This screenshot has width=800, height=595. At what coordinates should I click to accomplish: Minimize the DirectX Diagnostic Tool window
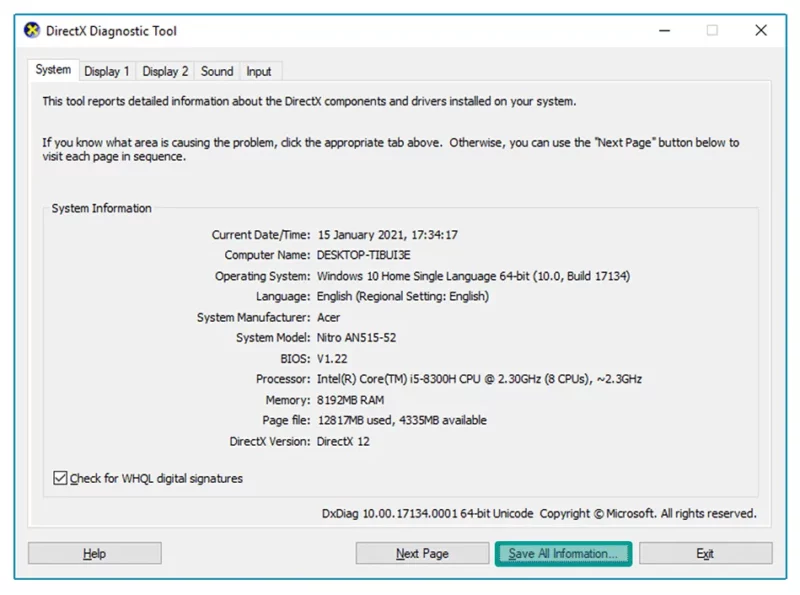point(664,31)
